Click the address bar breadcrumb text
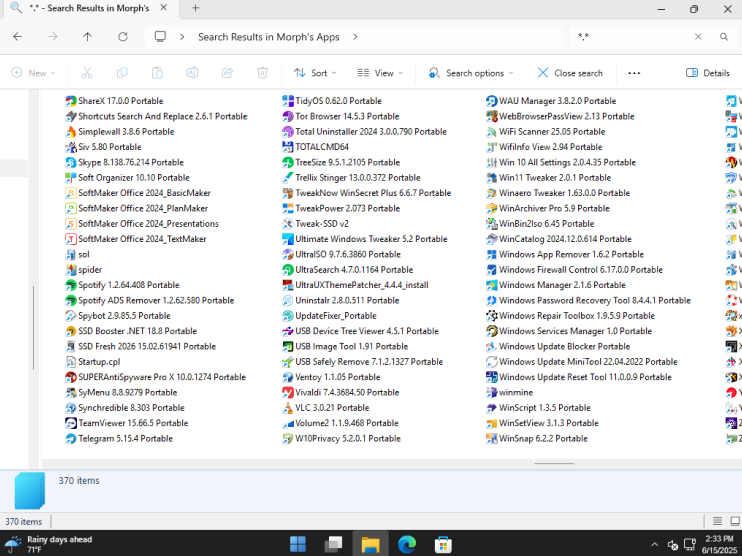 [x=268, y=37]
